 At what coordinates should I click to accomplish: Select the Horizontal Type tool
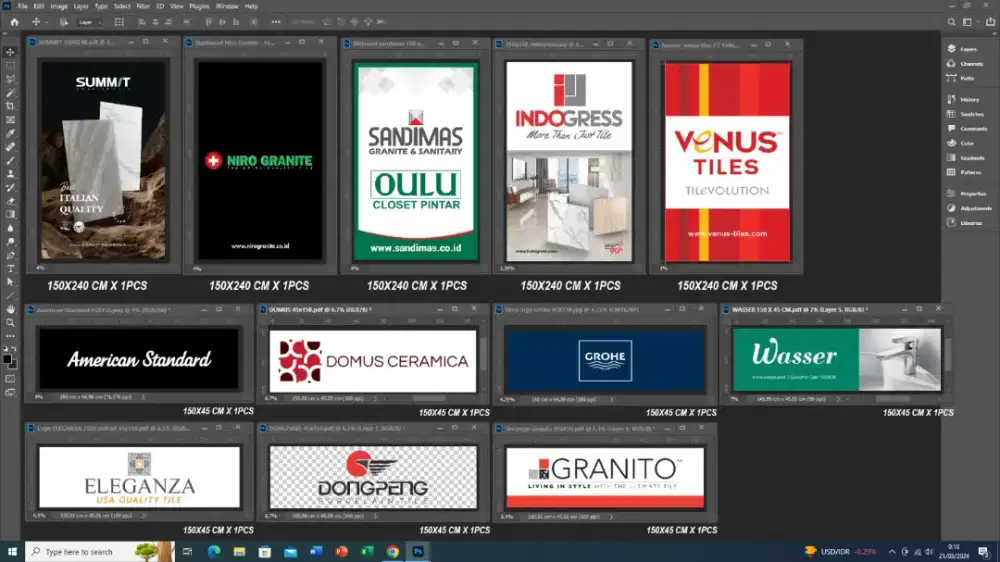(x=10, y=269)
